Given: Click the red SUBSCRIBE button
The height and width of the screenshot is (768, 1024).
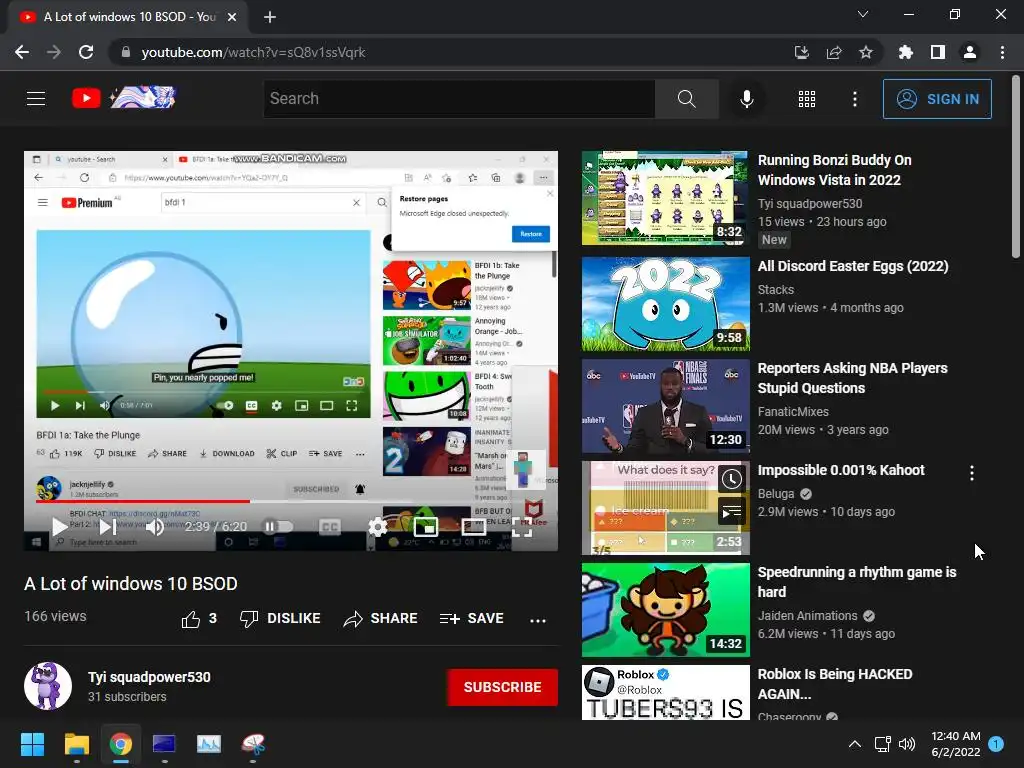Looking at the screenshot, I should pos(502,687).
